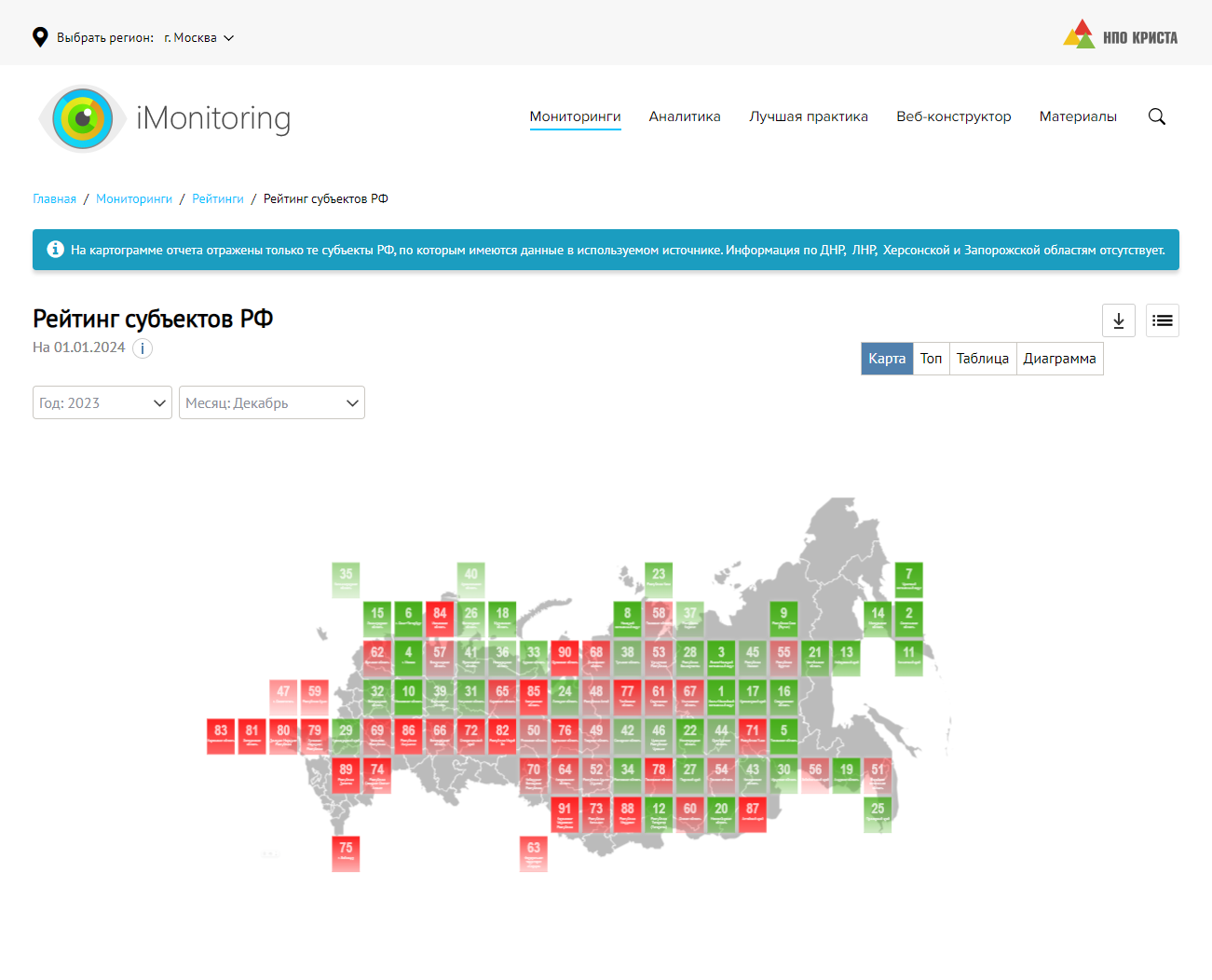Screen dimensions: 1212x980
Task: Select green map tile number 1
Action: click(721, 697)
